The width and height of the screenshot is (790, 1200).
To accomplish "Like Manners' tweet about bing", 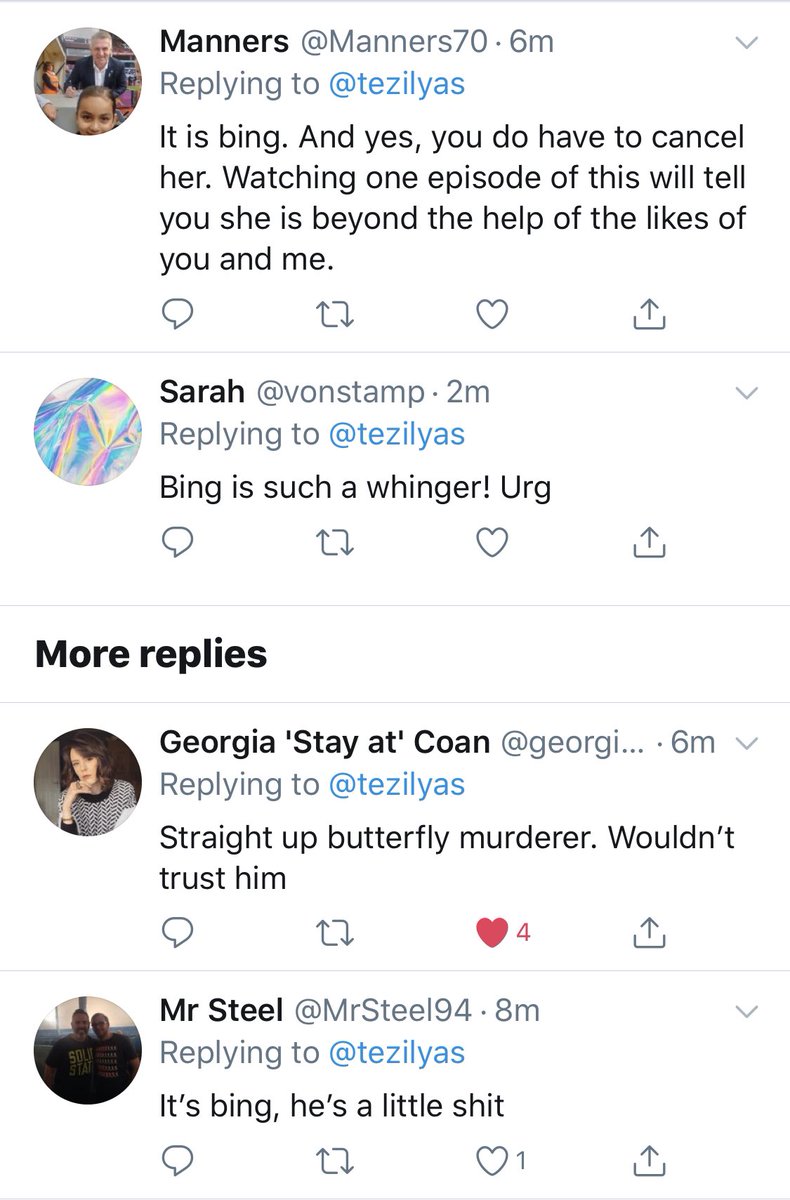I will (491, 315).
